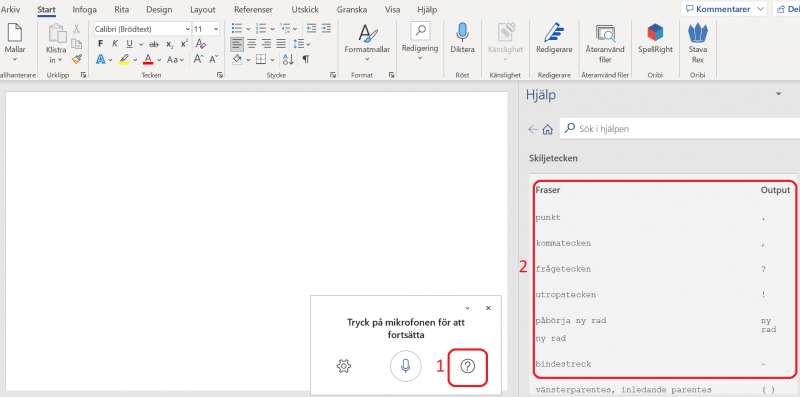Click the Kommentarer button

pos(723,9)
